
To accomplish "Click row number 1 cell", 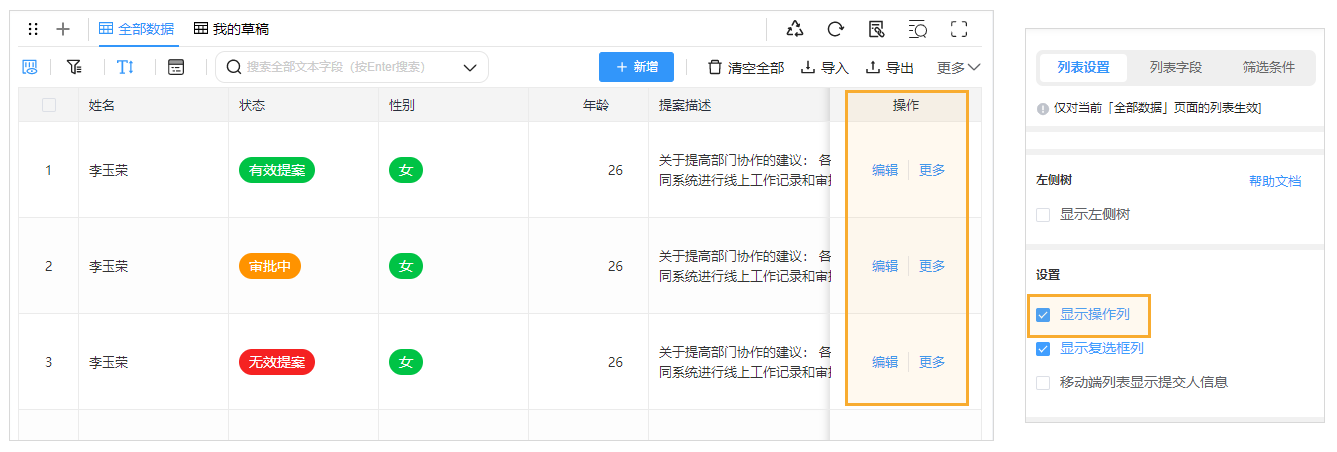I will 48,170.
